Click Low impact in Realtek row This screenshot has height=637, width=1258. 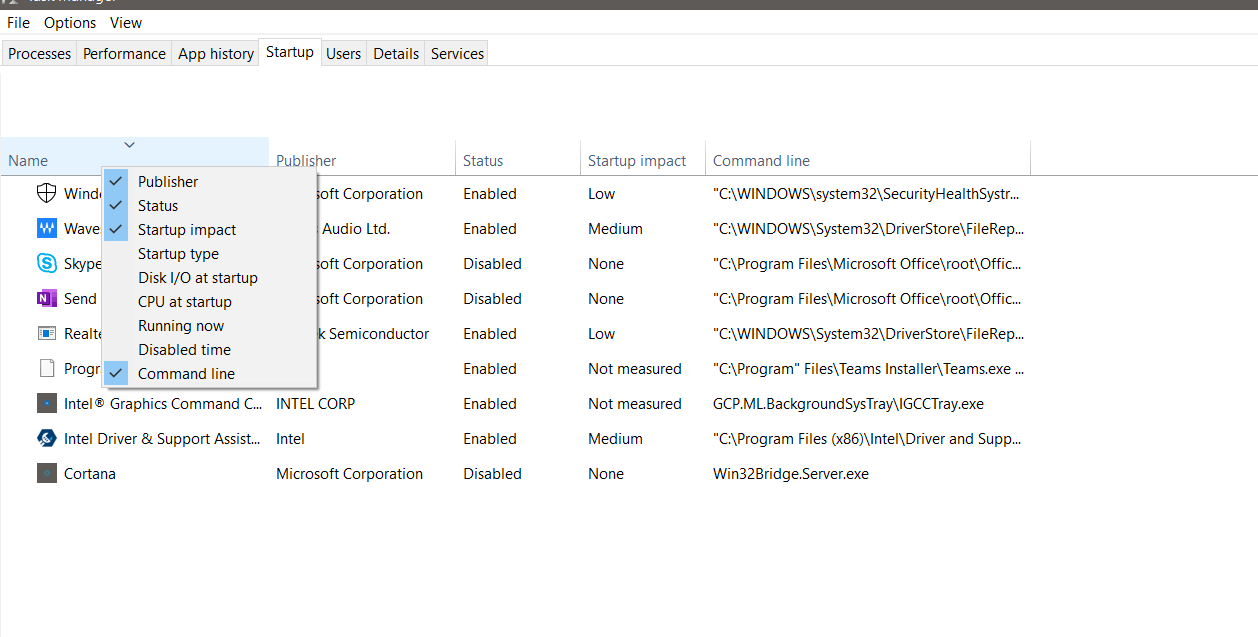click(601, 333)
